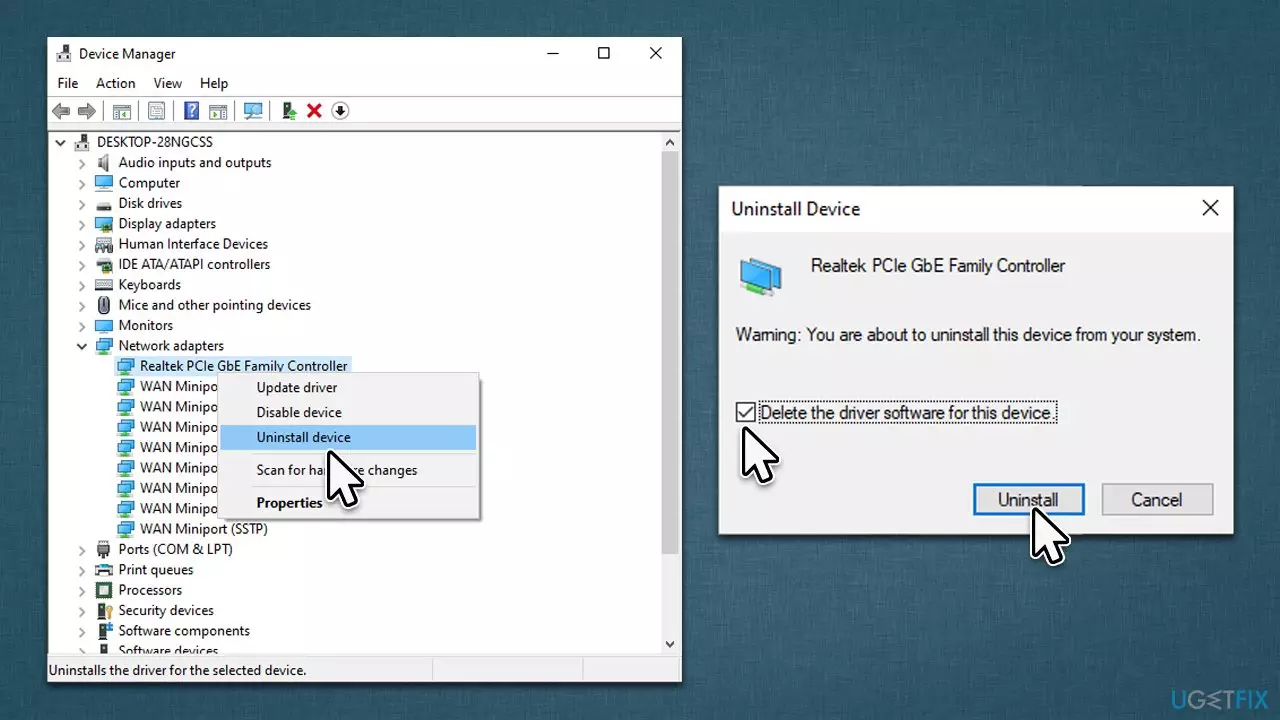Image resolution: width=1280 pixels, height=720 pixels.
Task: Select DESKTOP-28NGCSS root label
Action: (155, 142)
